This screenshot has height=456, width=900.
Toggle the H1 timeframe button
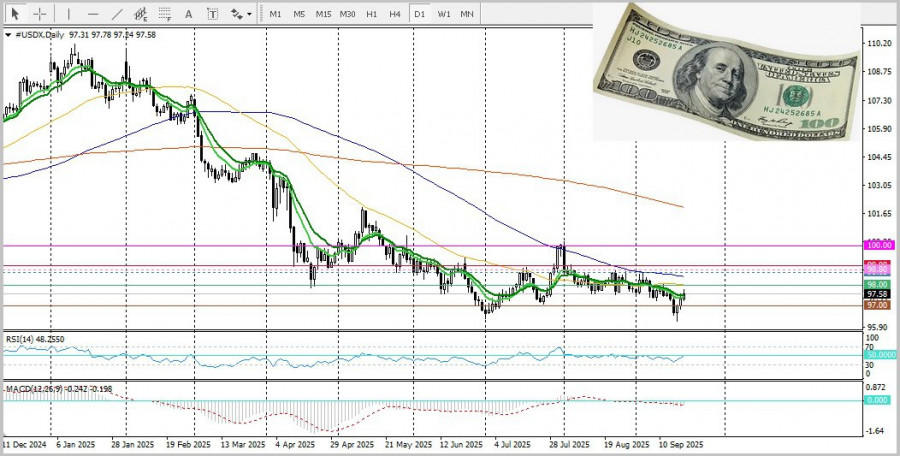(x=372, y=14)
